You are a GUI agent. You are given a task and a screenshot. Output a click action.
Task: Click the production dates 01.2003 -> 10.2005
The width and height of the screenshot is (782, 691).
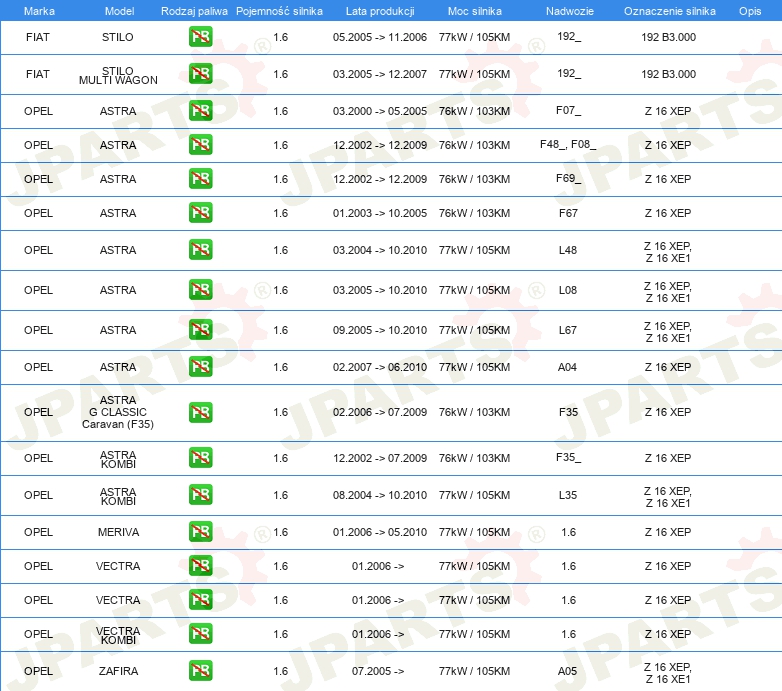(380, 213)
